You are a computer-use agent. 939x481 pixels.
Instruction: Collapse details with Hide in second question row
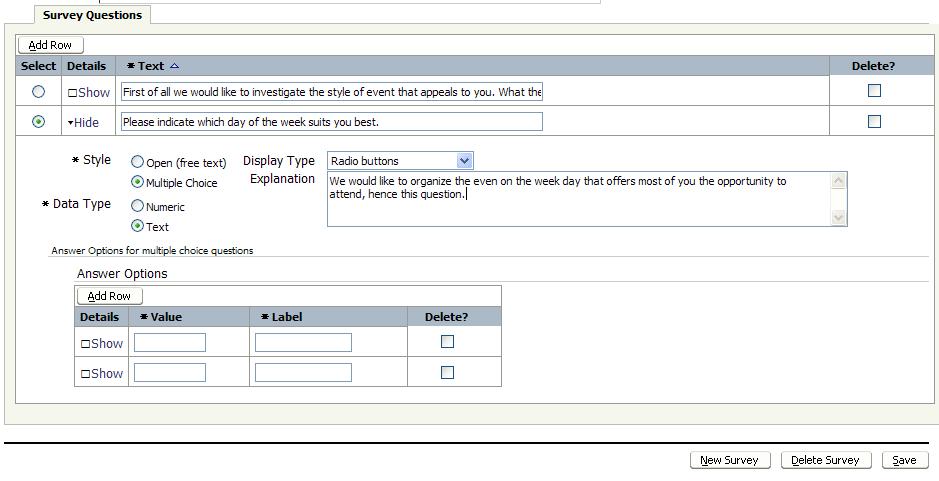pyautogui.click(x=84, y=122)
